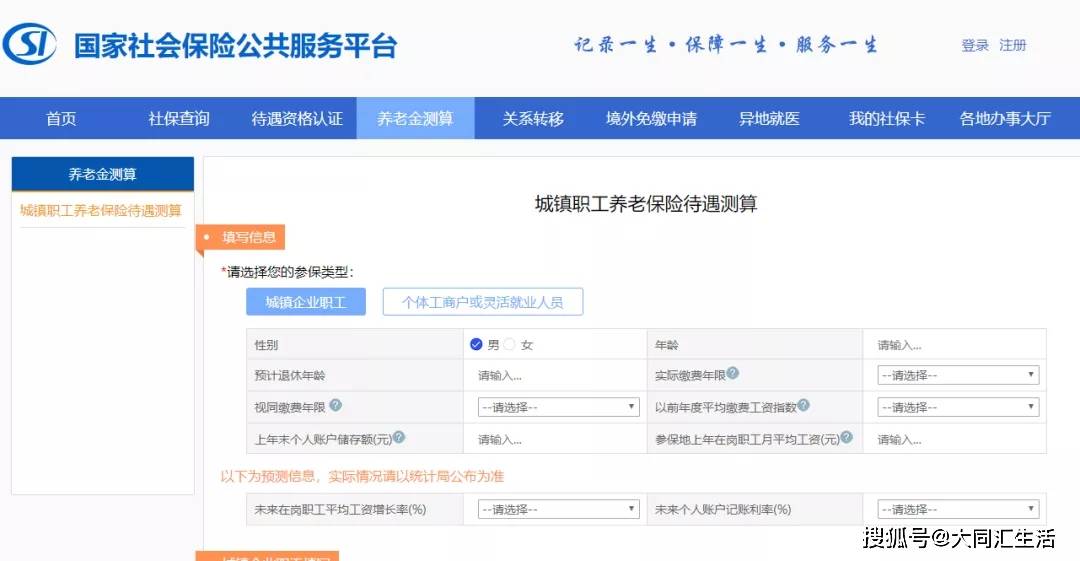Click the 填写信息 section tag
Image resolution: width=1080 pixels, height=561 pixels.
click(x=240, y=237)
